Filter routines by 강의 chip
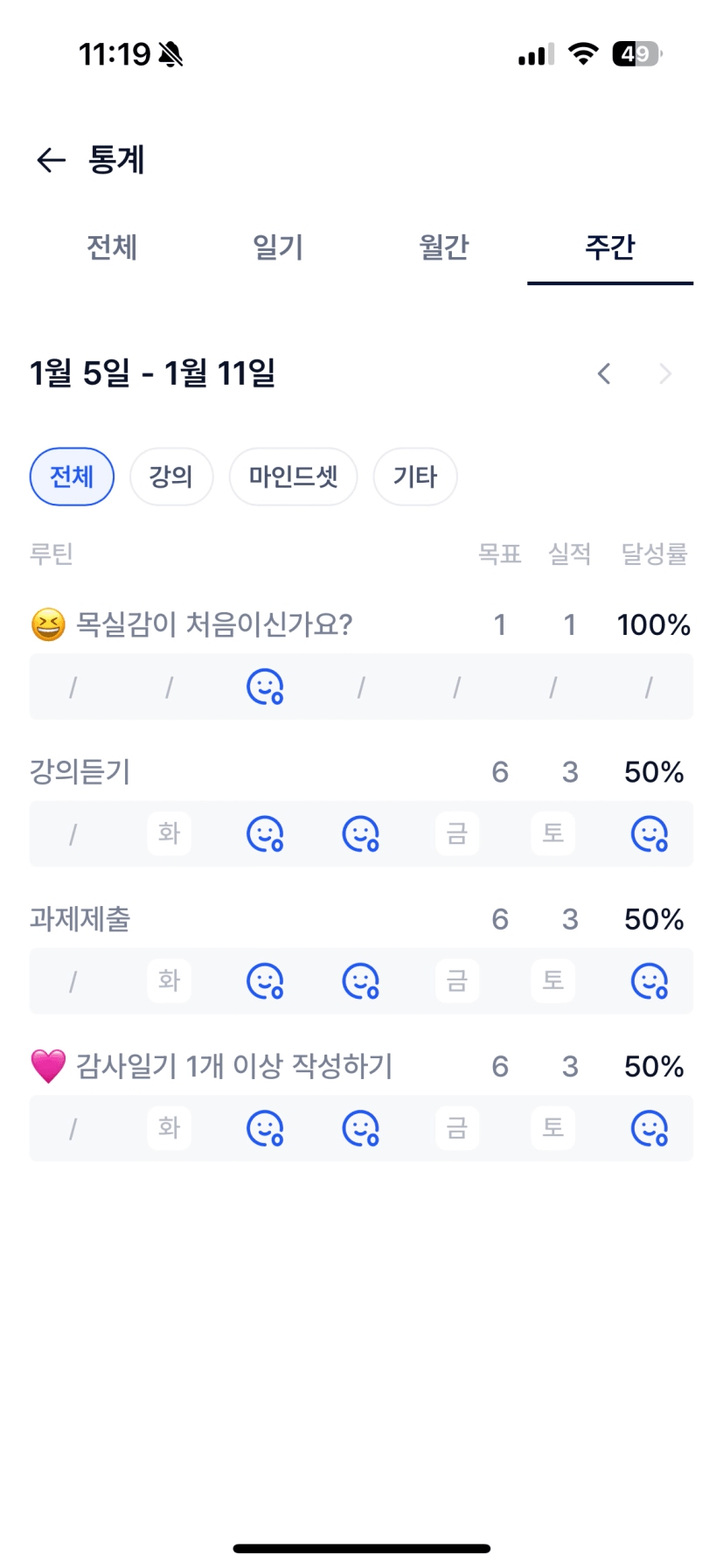The height and width of the screenshot is (1568, 723). 171,477
